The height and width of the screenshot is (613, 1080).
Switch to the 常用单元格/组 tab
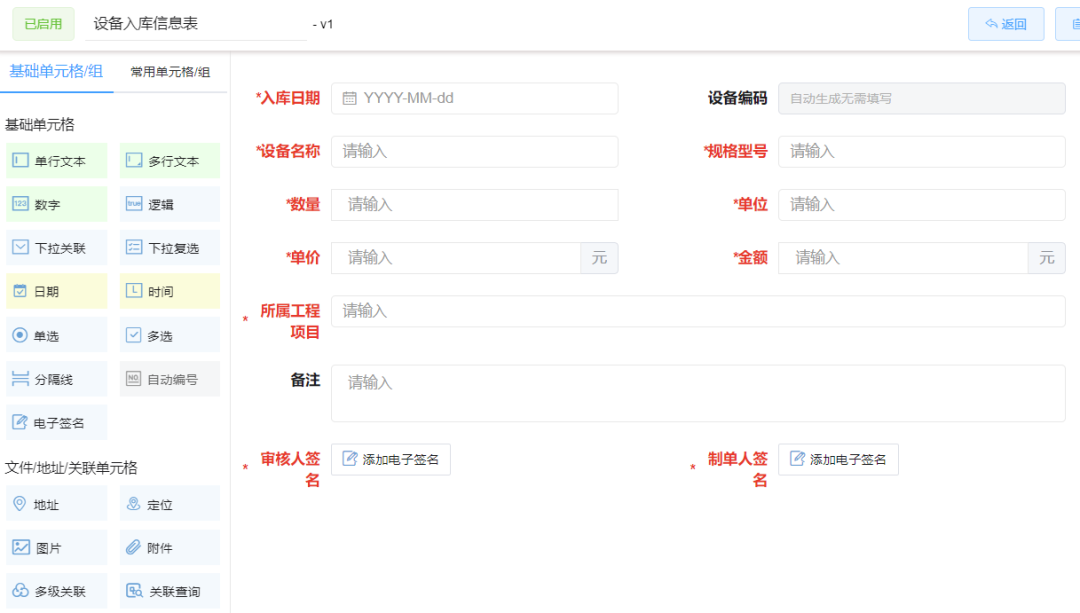(170, 72)
